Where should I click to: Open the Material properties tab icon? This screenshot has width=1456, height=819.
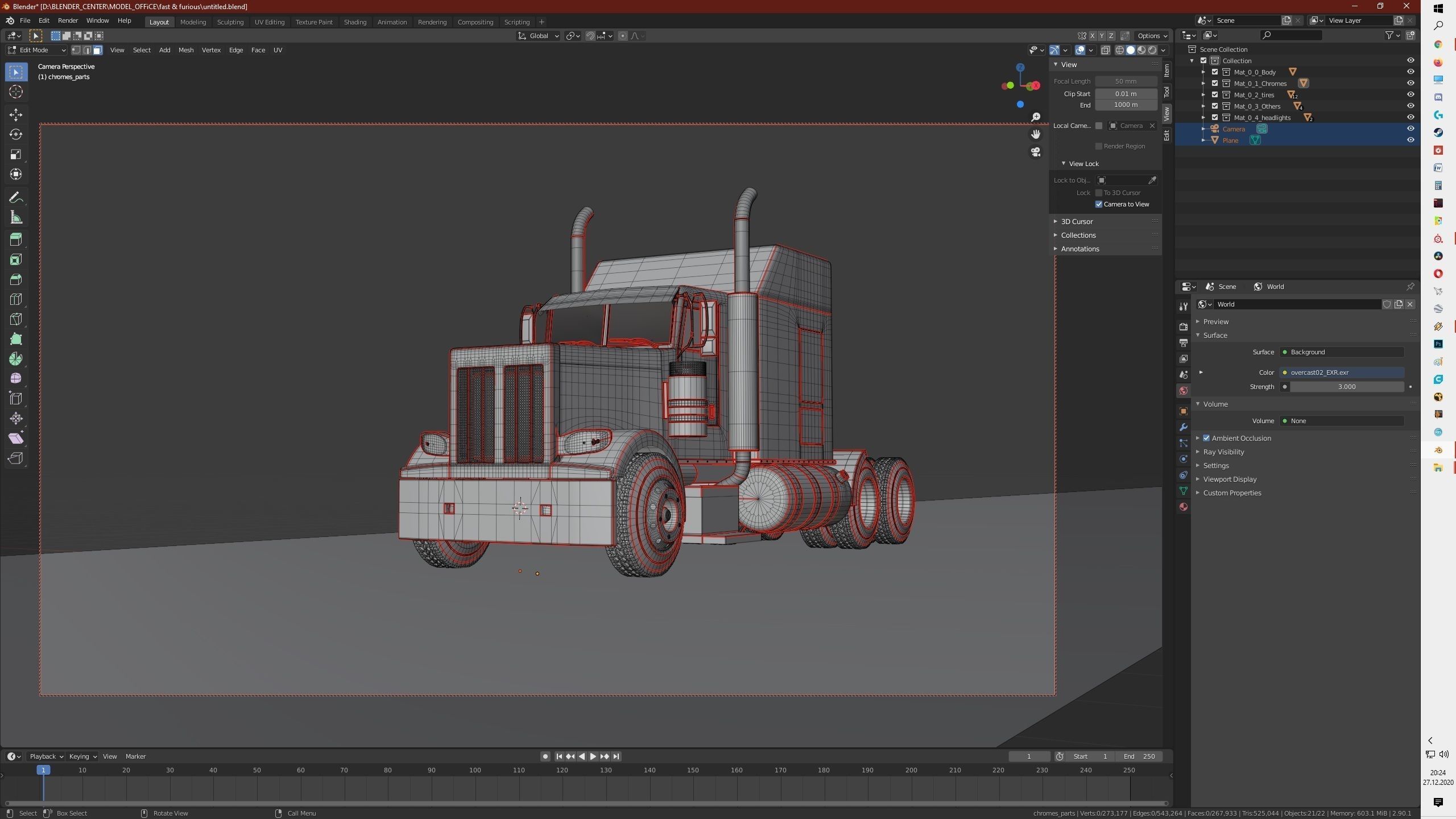1184,507
